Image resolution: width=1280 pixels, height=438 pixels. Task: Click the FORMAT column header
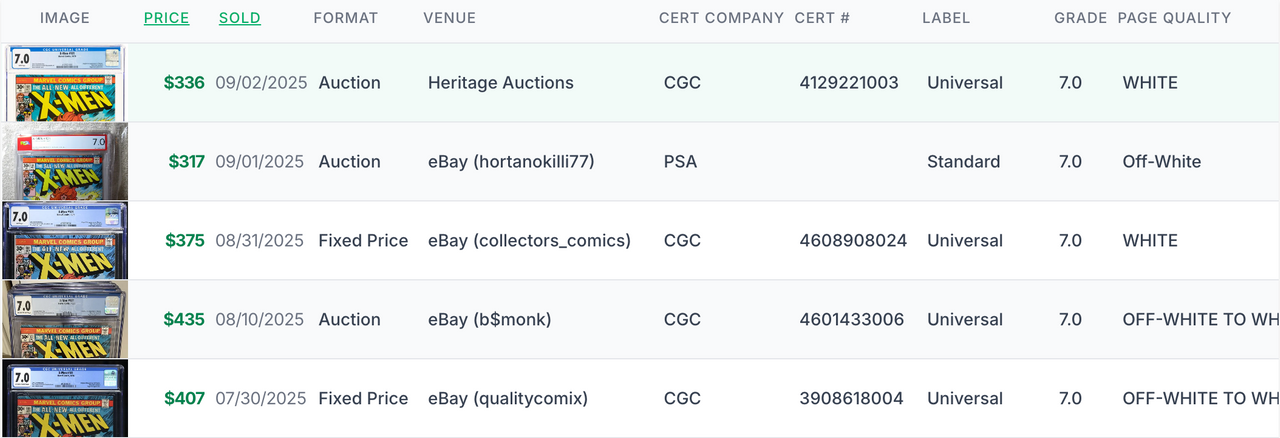pyautogui.click(x=346, y=18)
